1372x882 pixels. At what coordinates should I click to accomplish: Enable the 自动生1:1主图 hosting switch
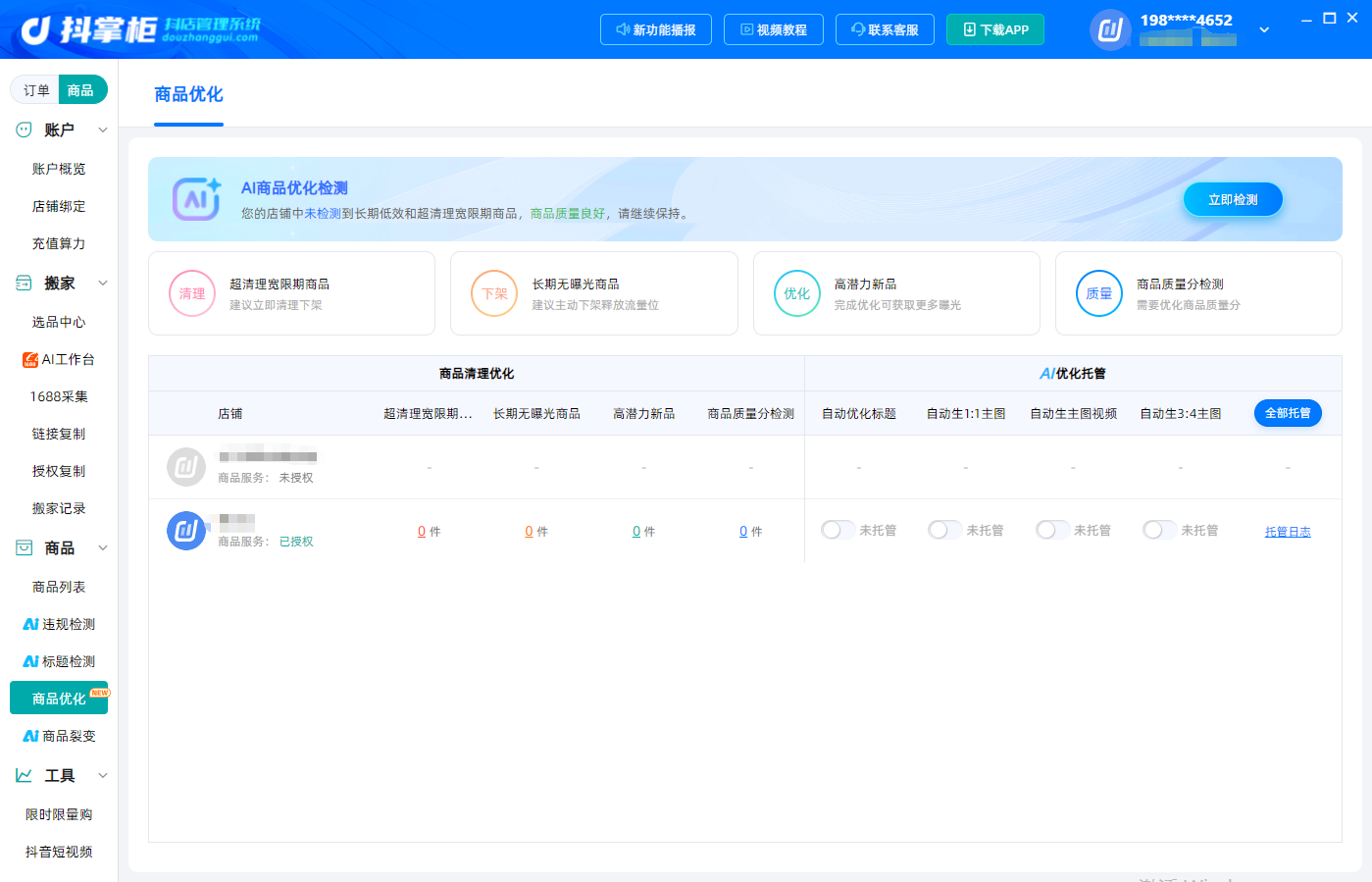pos(944,530)
